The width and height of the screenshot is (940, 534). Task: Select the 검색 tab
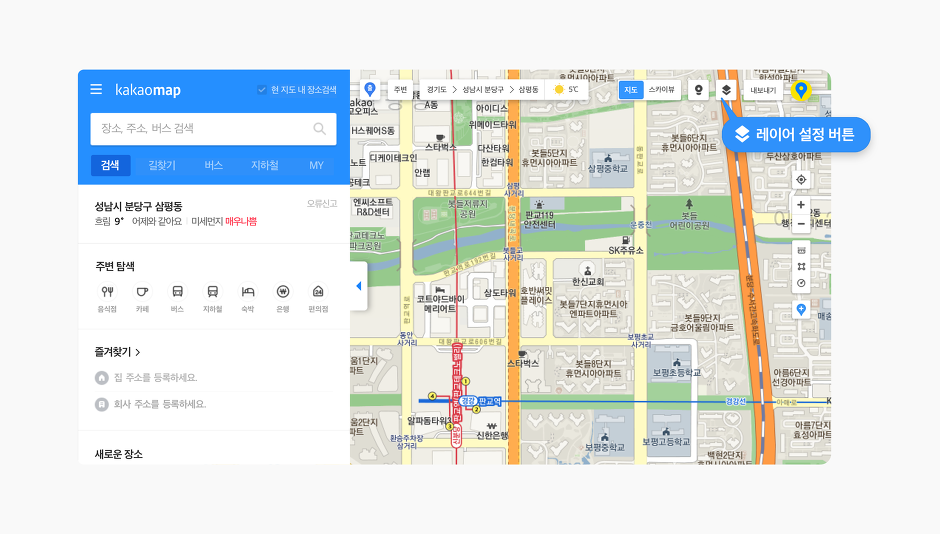[110, 165]
